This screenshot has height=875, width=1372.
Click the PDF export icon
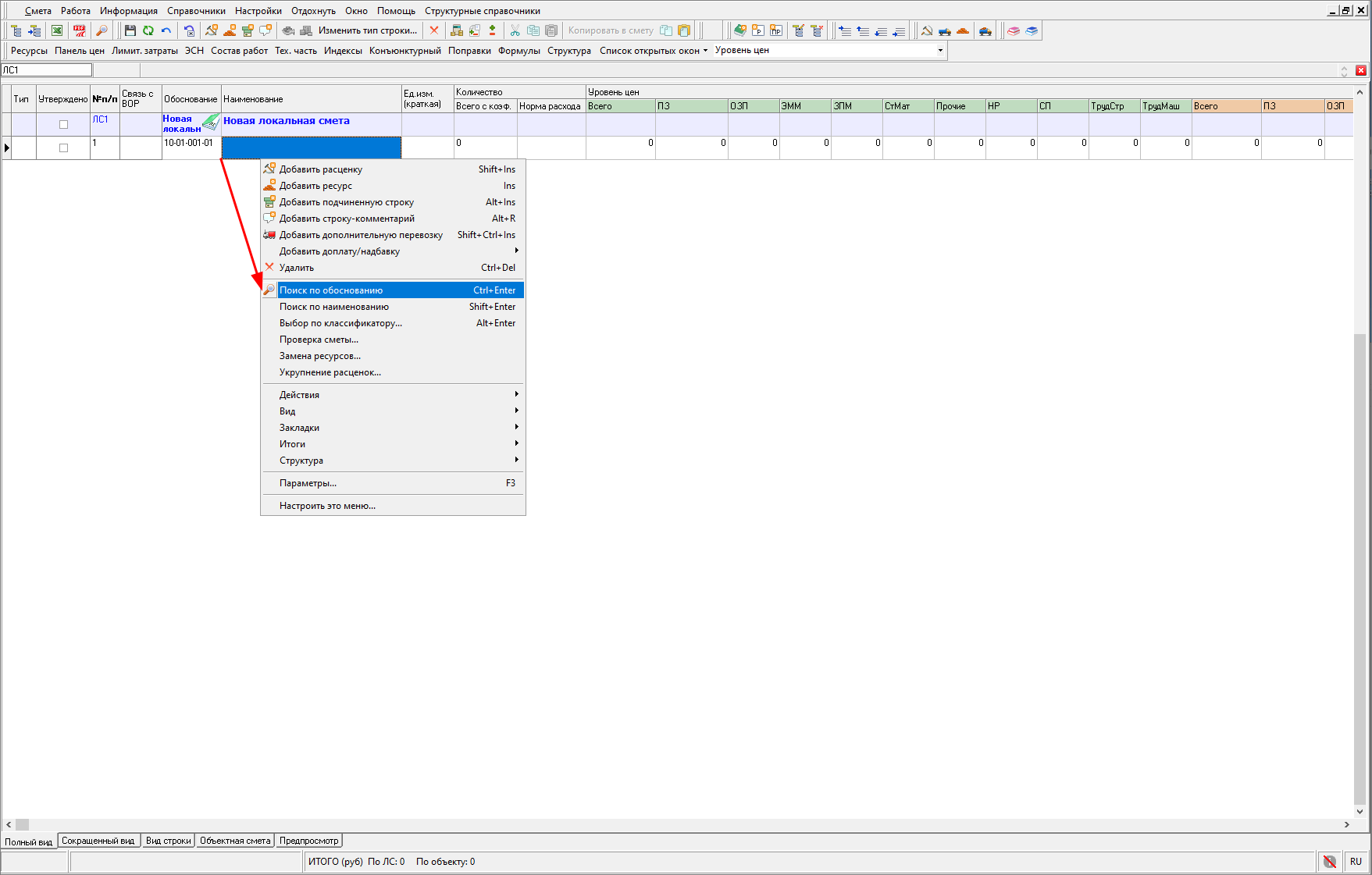(x=80, y=30)
